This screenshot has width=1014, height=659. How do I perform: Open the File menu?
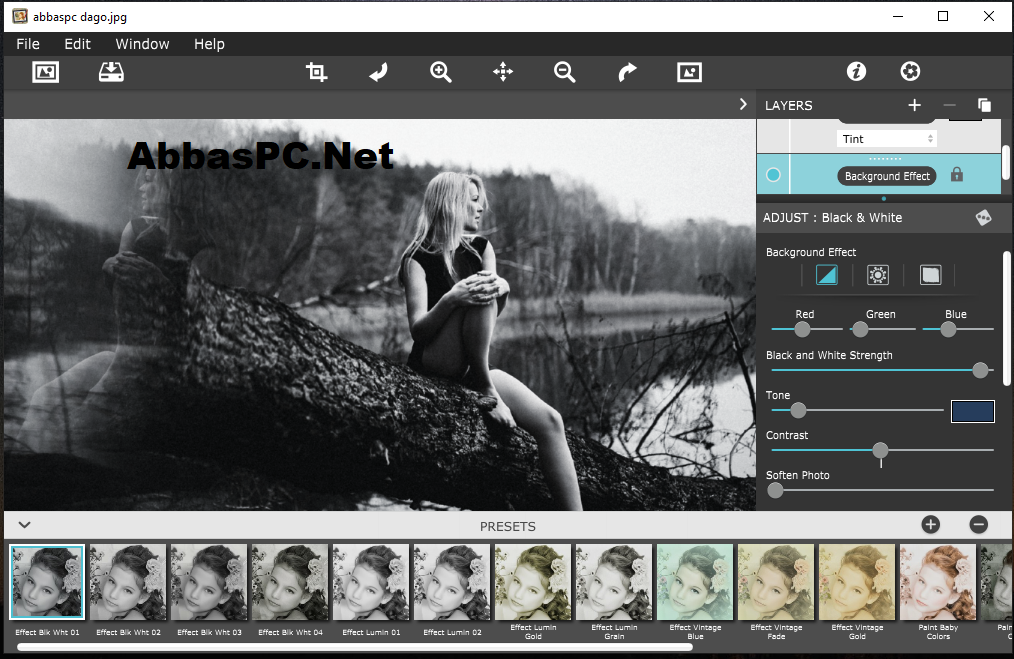tap(28, 44)
